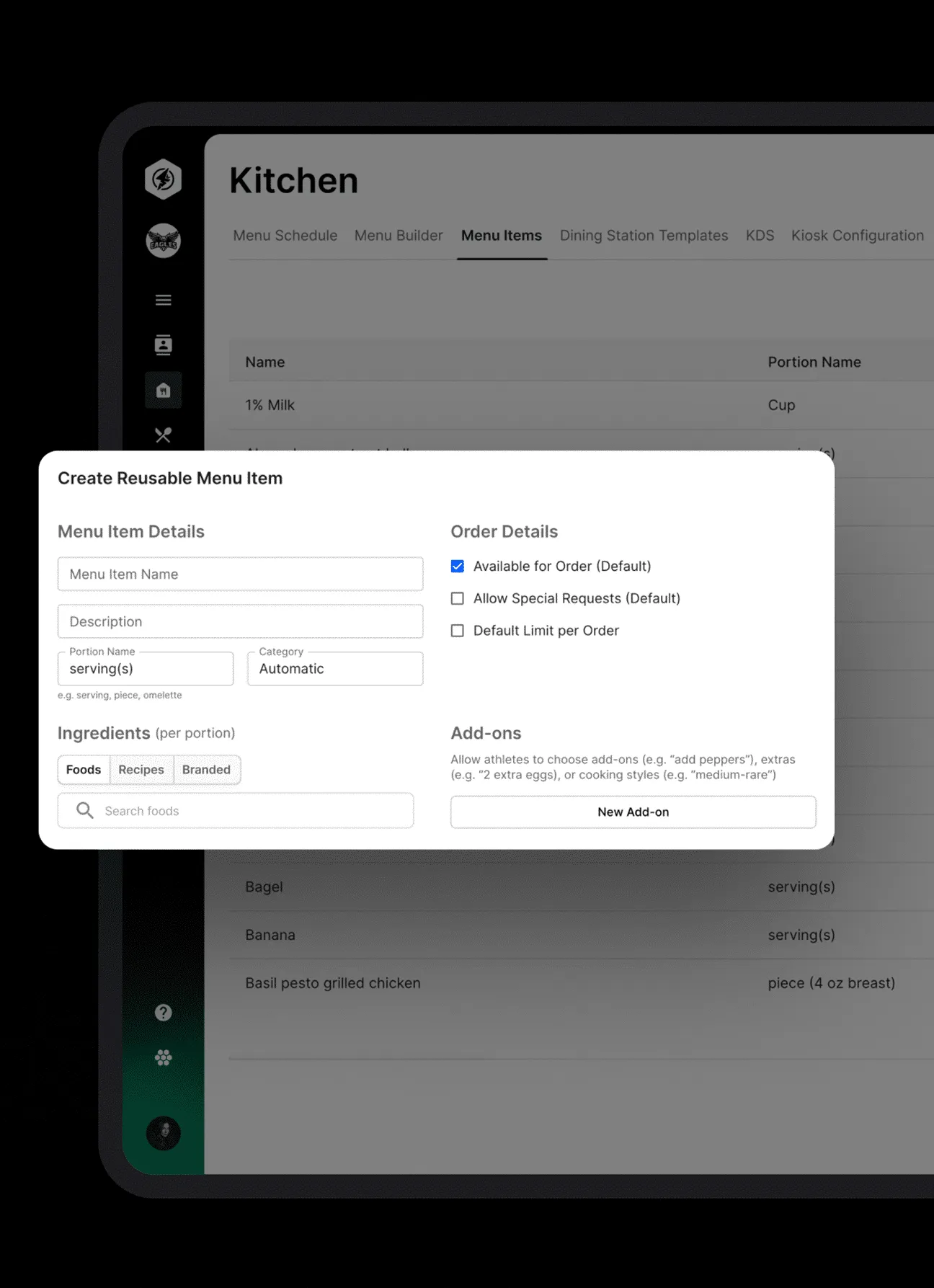The height and width of the screenshot is (1288, 934).
Task: Click the Menu Item Name field
Action: pyautogui.click(x=240, y=574)
